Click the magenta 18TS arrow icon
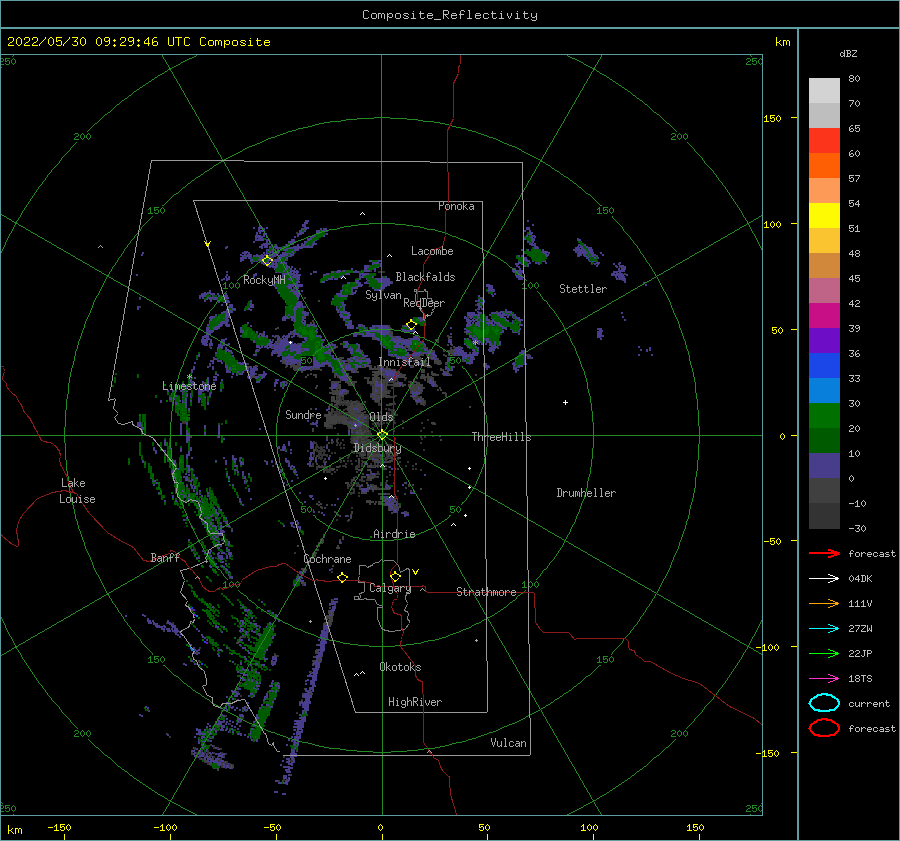This screenshot has height=841, width=900. coord(824,679)
